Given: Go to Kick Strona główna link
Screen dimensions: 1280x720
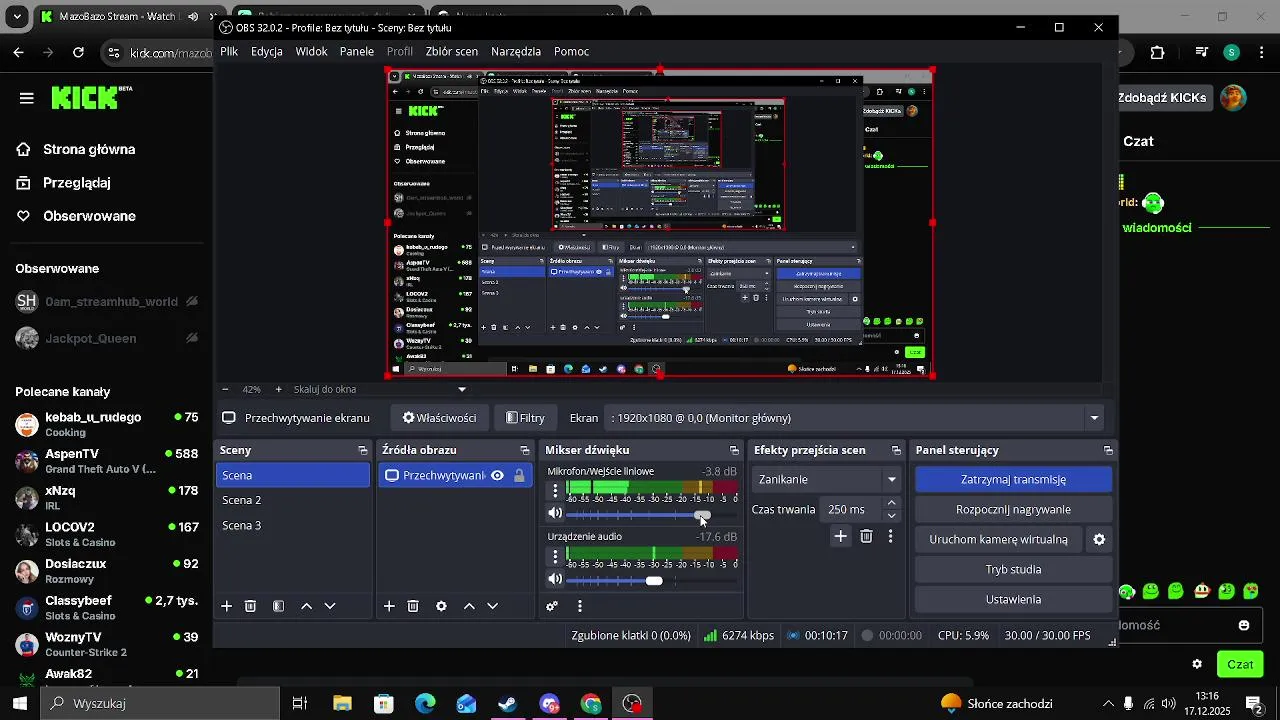Looking at the screenshot, I should pyautogui.click(x=76, y=150).
